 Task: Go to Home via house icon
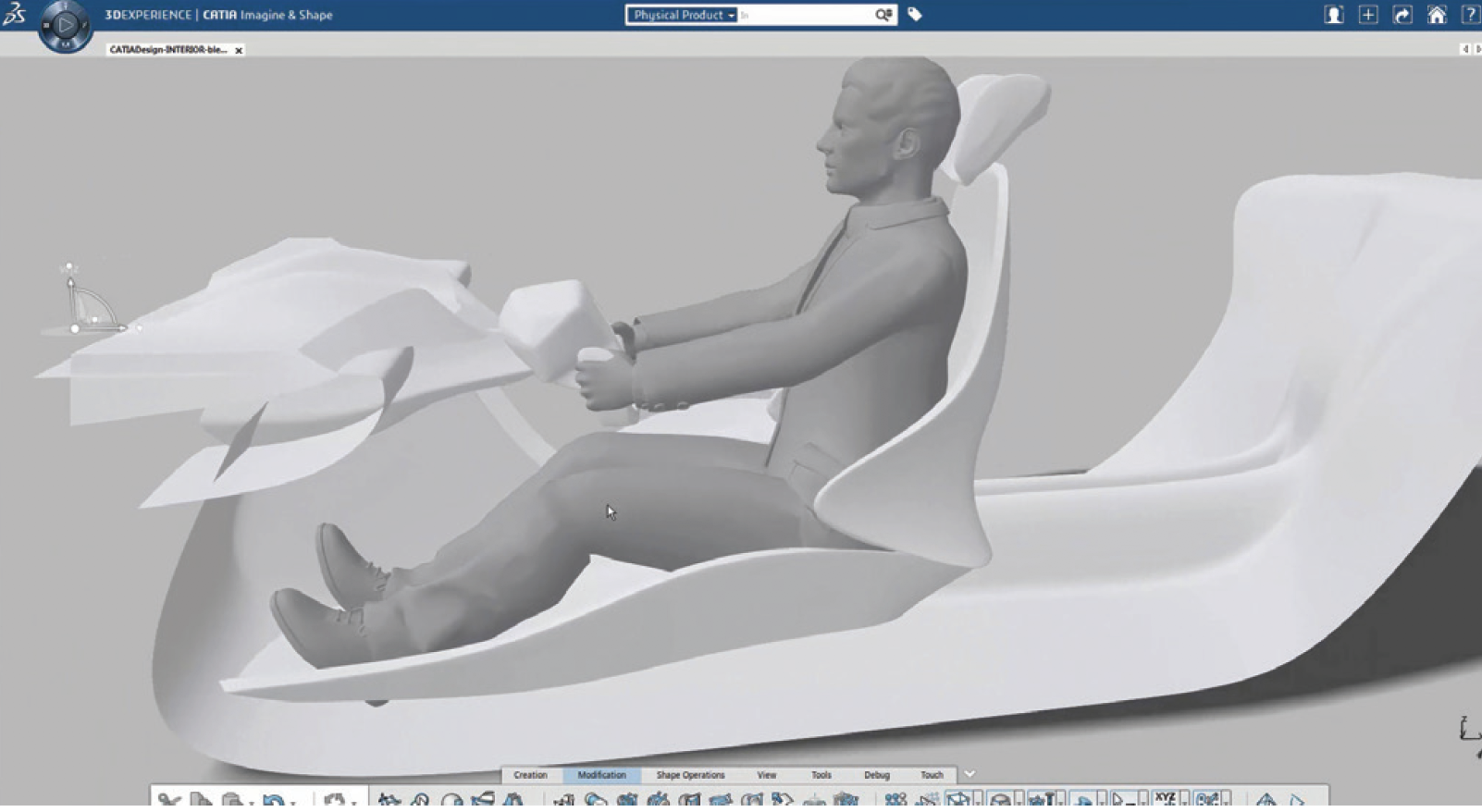1437,15
